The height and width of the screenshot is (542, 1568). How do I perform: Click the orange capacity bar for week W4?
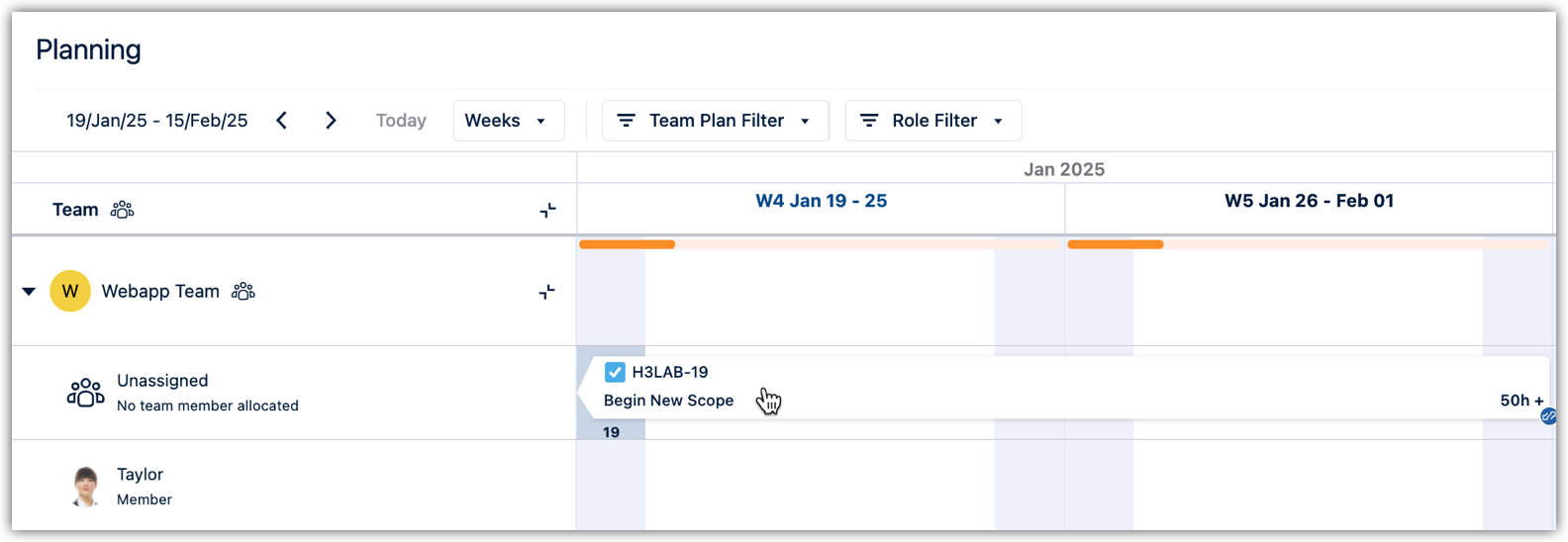pos(628,244)
